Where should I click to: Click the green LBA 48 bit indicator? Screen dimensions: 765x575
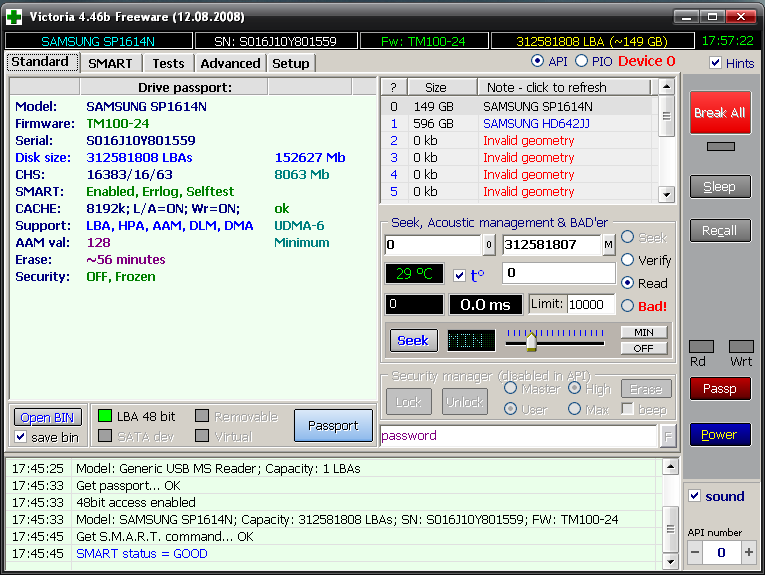point(105,416)
